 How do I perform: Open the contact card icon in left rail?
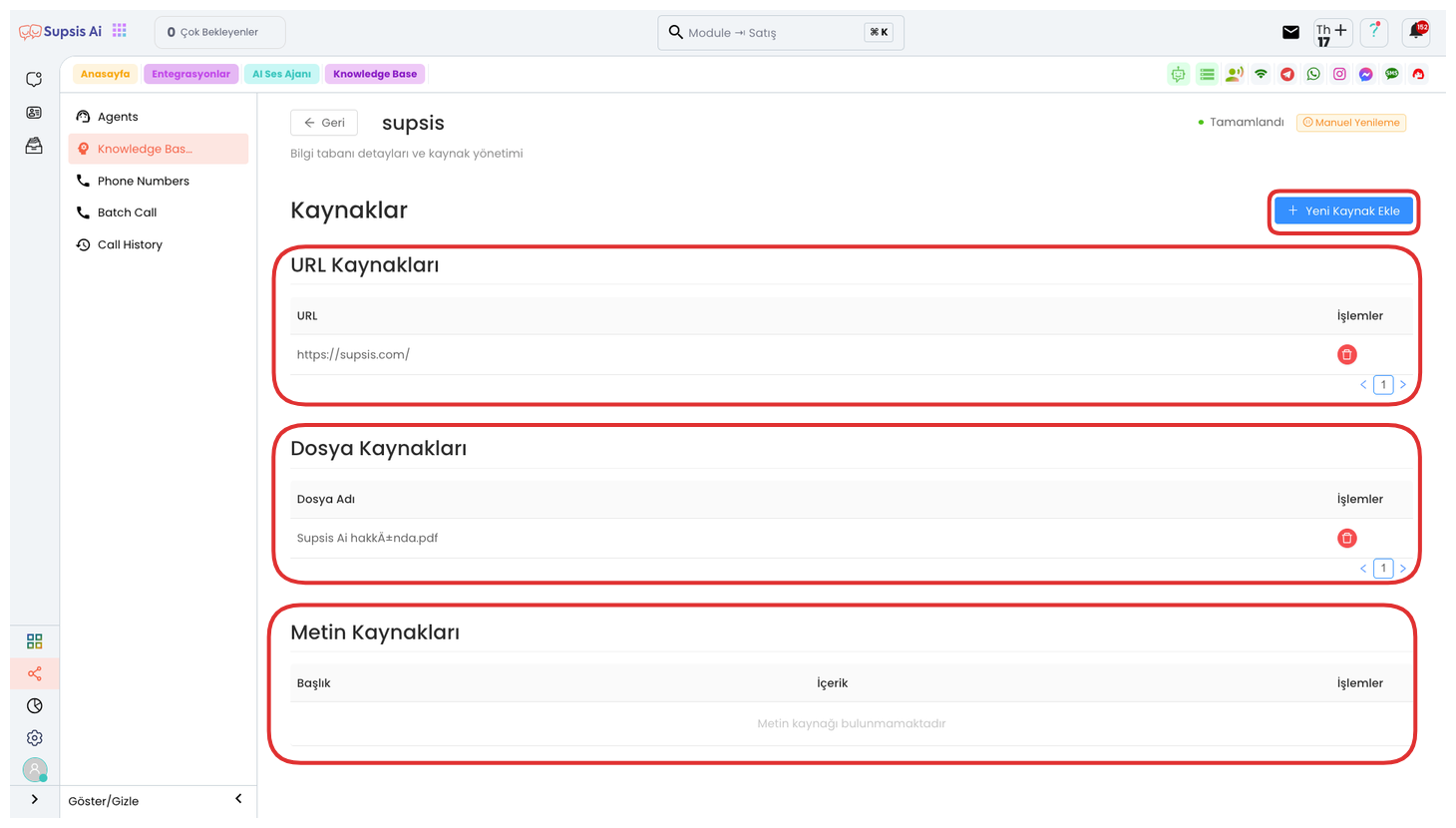34,113
